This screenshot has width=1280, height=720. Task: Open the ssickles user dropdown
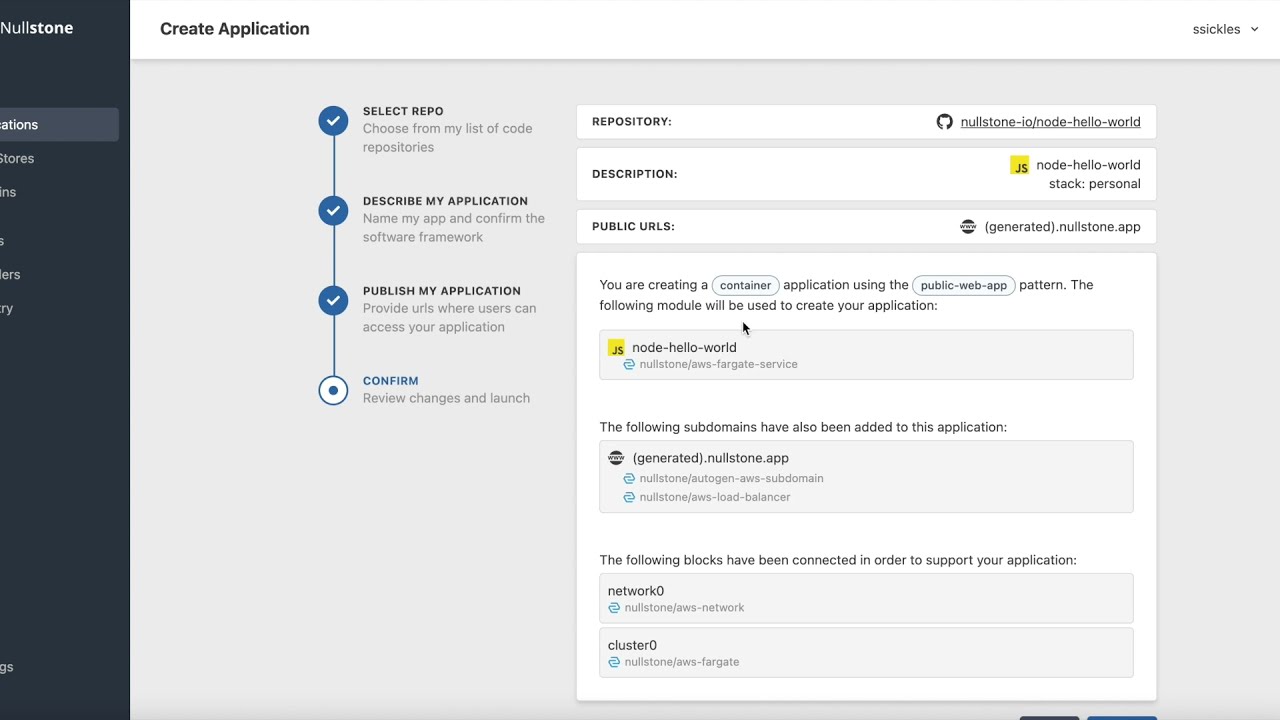[x=1224, y=29]
